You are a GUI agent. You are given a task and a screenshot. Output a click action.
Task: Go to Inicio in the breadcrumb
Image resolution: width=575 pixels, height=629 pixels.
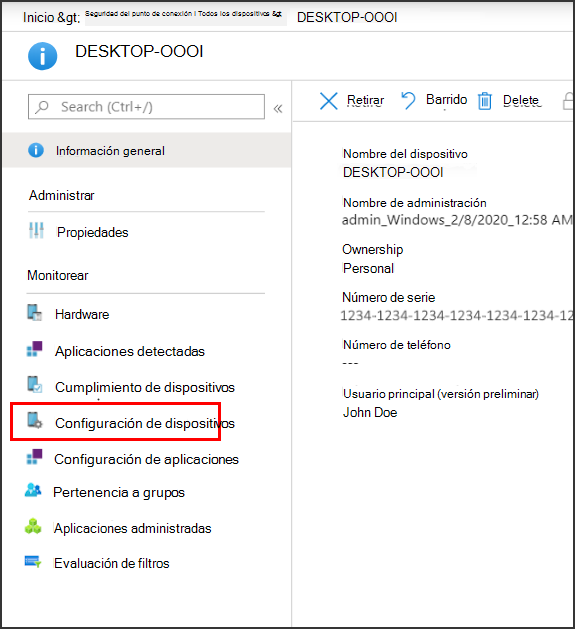(38, 17)
